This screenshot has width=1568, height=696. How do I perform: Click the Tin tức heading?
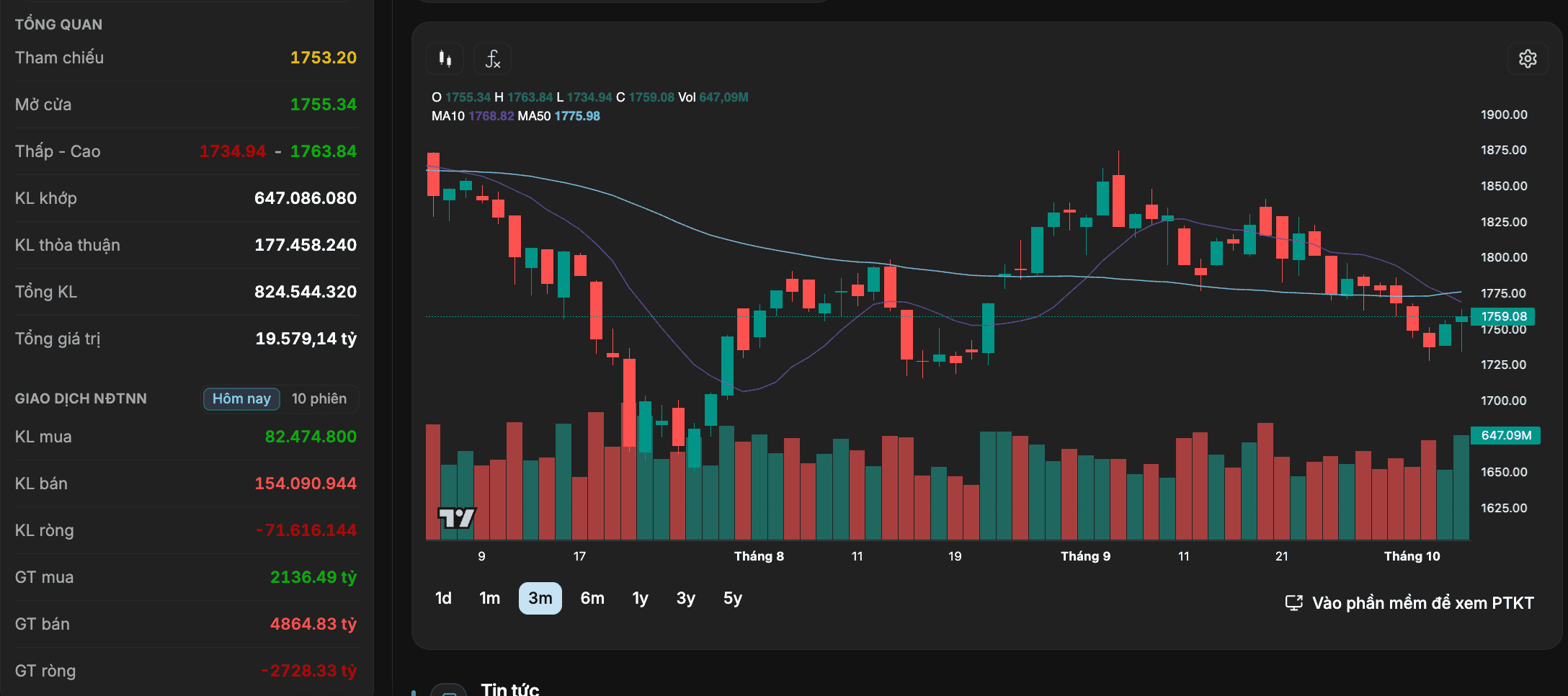point(510,689)
